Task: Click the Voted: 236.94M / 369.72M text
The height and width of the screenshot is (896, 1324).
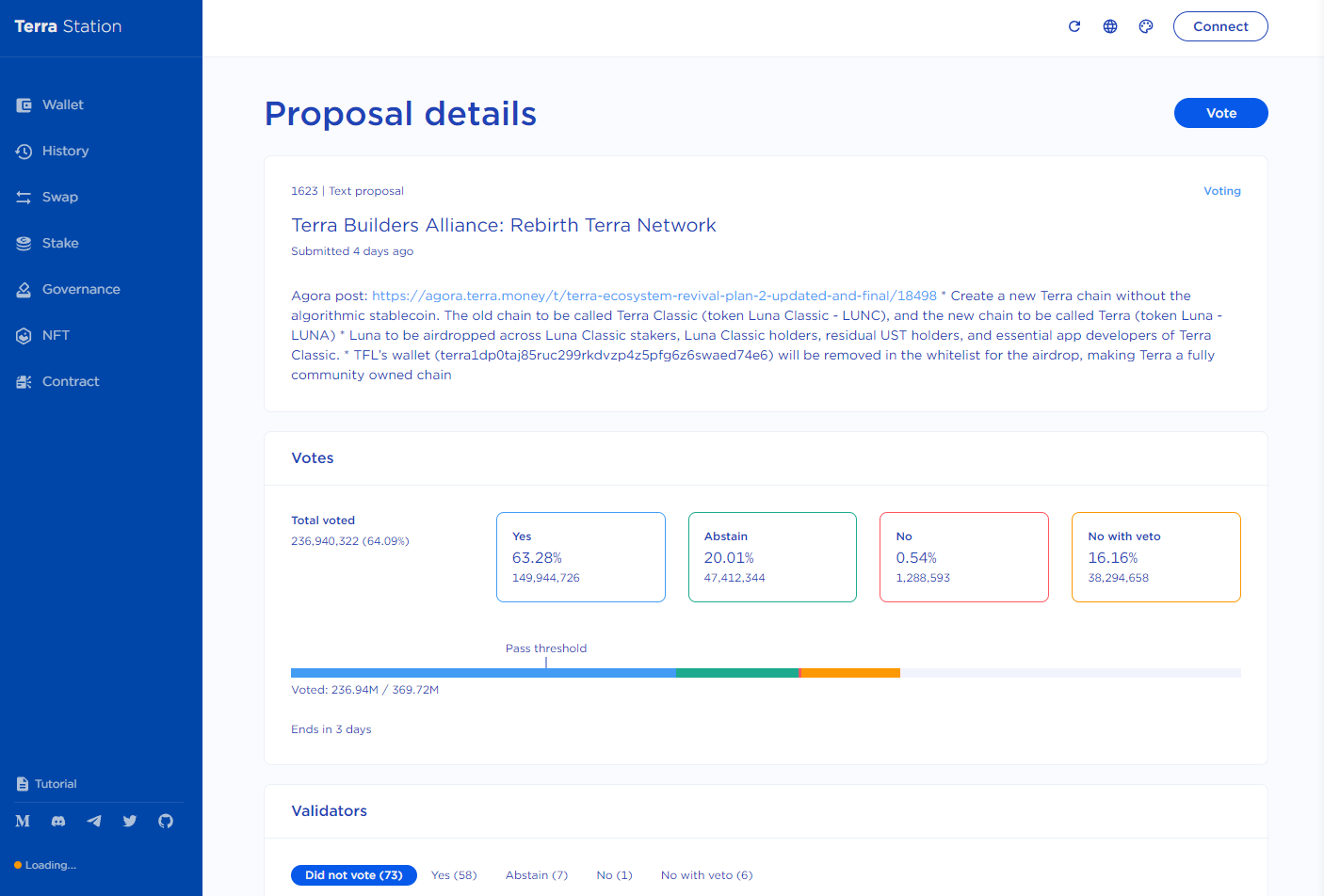Action: (x=365, y=690)
